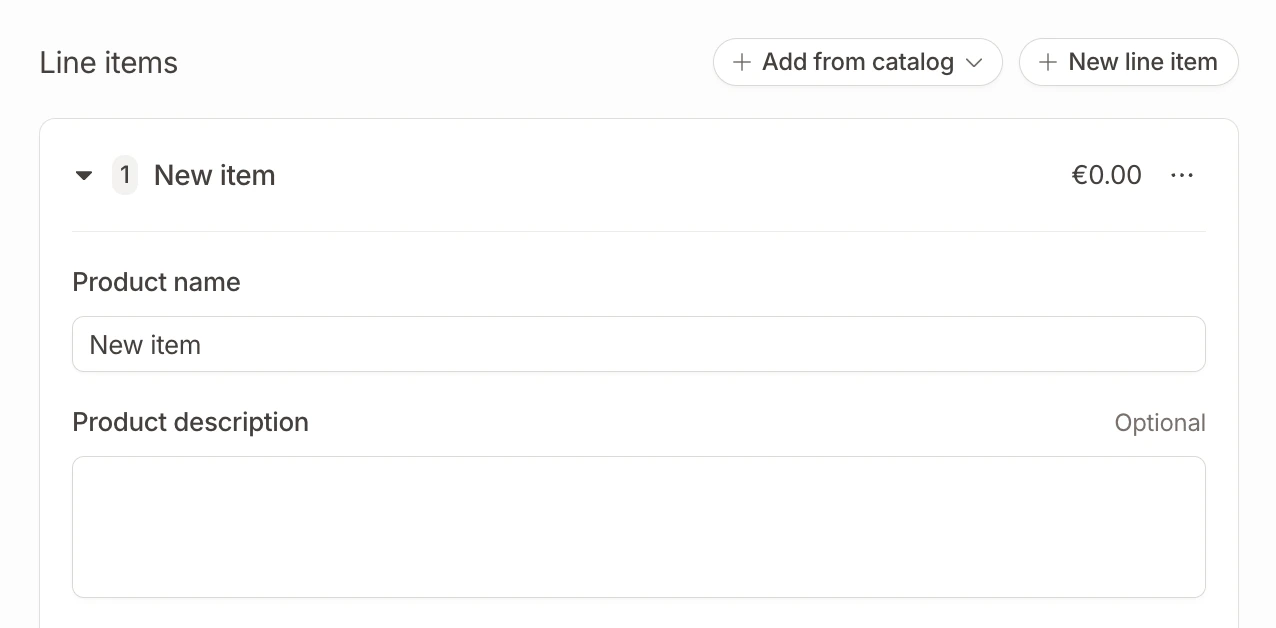Screen dimensions: 1276x628
Task: Focus the Product name input field
Action: (x=638, y=344)
